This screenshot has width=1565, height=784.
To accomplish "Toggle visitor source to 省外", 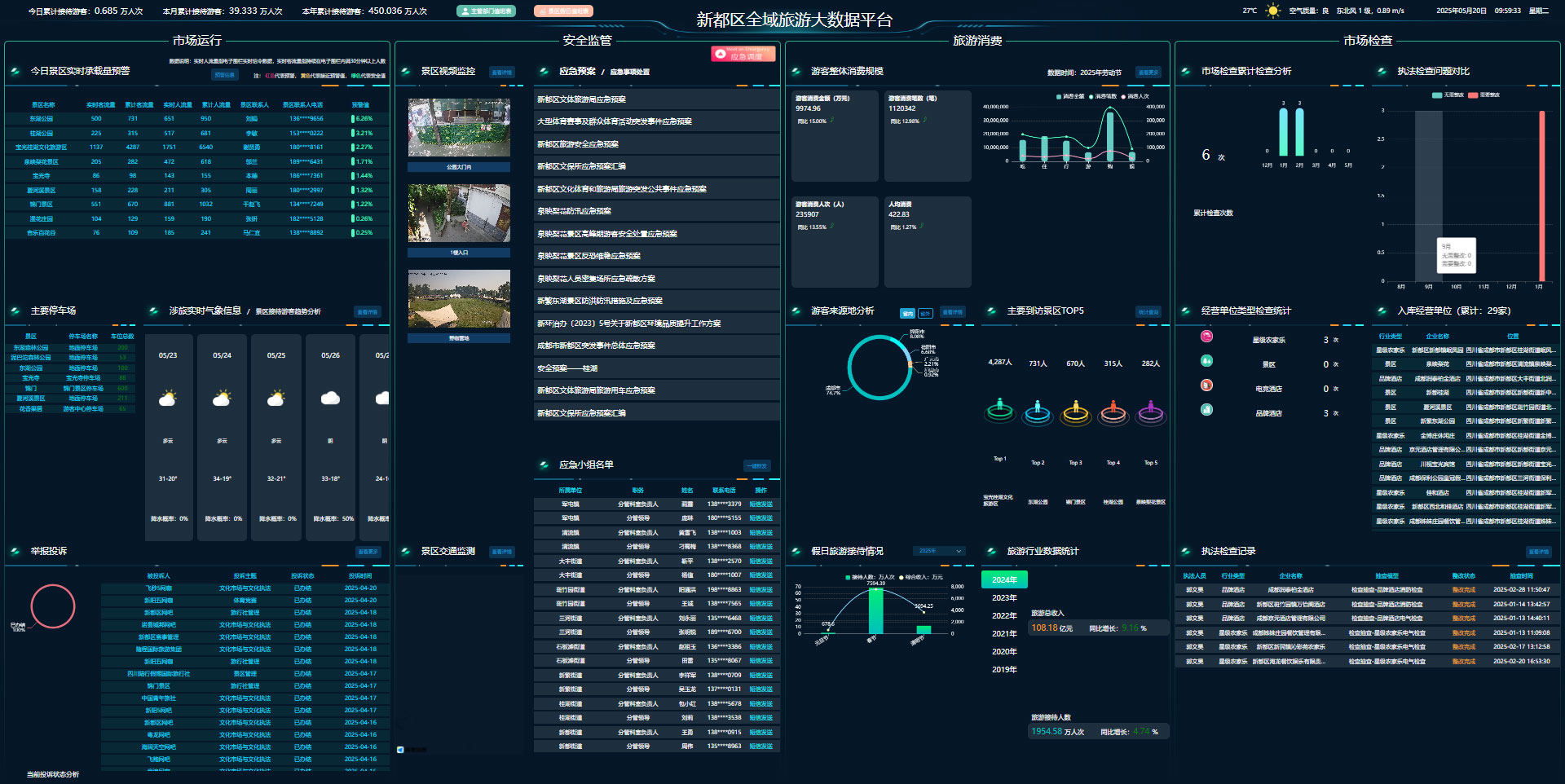I will click(x=925, y=314).
